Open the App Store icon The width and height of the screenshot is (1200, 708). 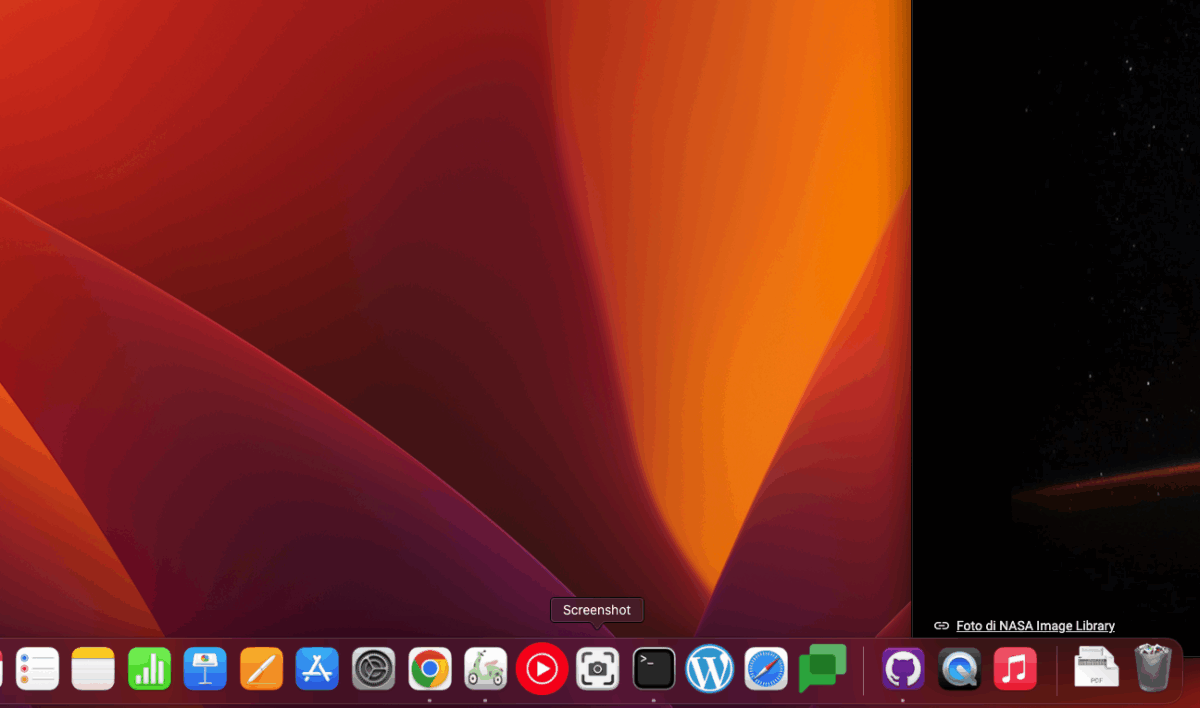317,669
